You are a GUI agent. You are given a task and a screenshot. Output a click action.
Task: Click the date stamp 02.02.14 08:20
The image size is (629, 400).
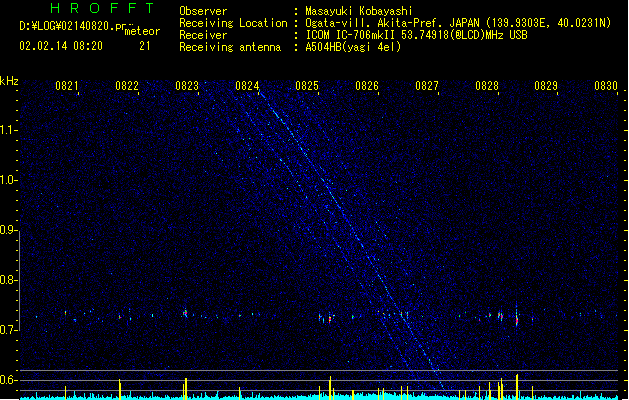click(x=61, y=46)
